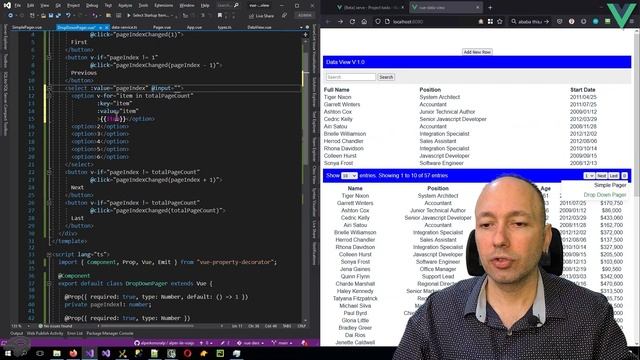This screenshot has width=640, height=360.
Task: Open the Output panel tab
Action: point(16,333)
